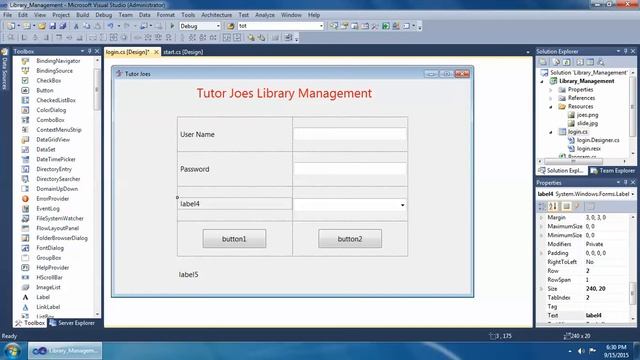The image size is (640, 360).
Task: Pick the Button control in Toolbox
Action: coord(44,90)
